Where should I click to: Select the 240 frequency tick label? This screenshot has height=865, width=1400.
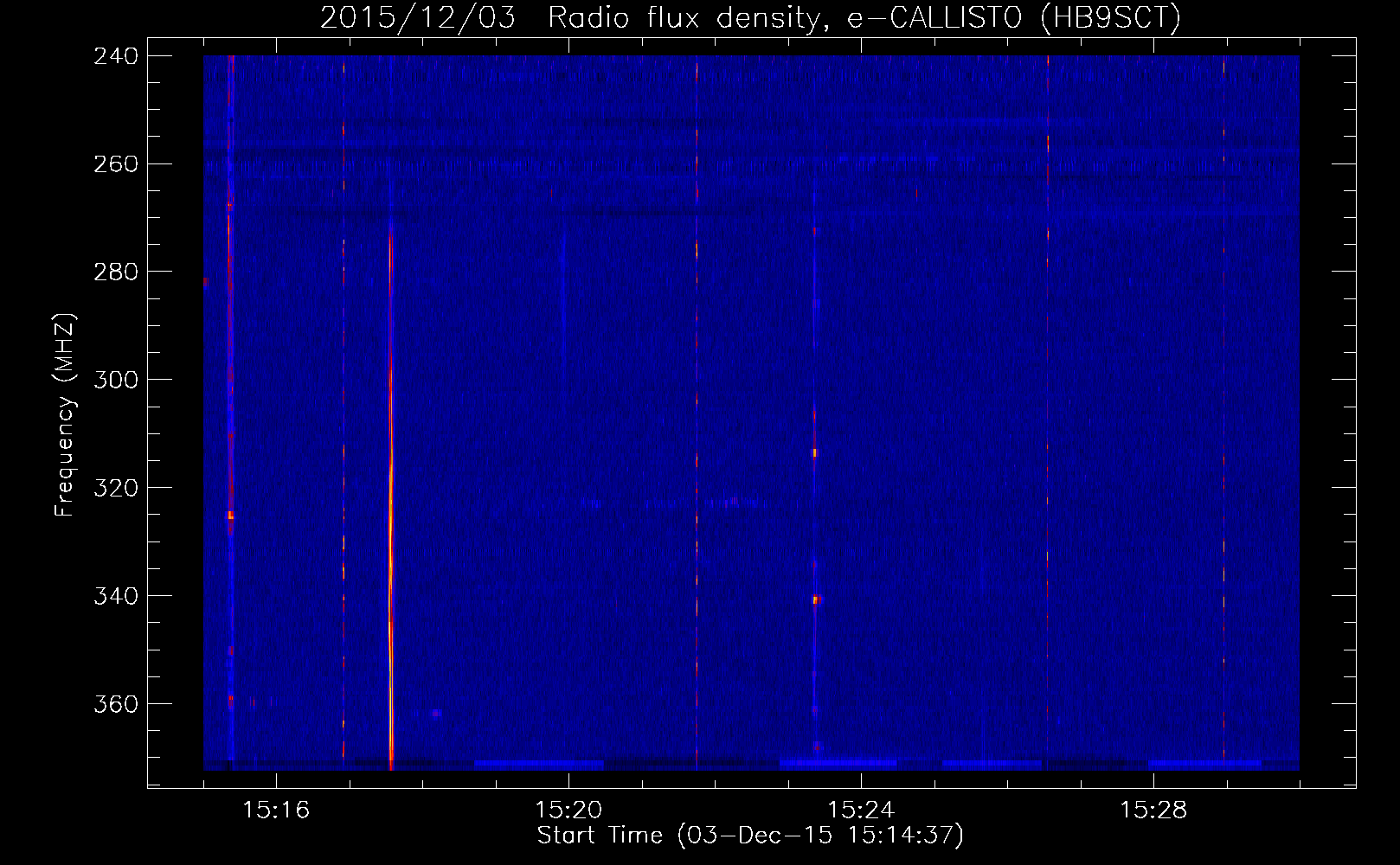pos(116,55)
